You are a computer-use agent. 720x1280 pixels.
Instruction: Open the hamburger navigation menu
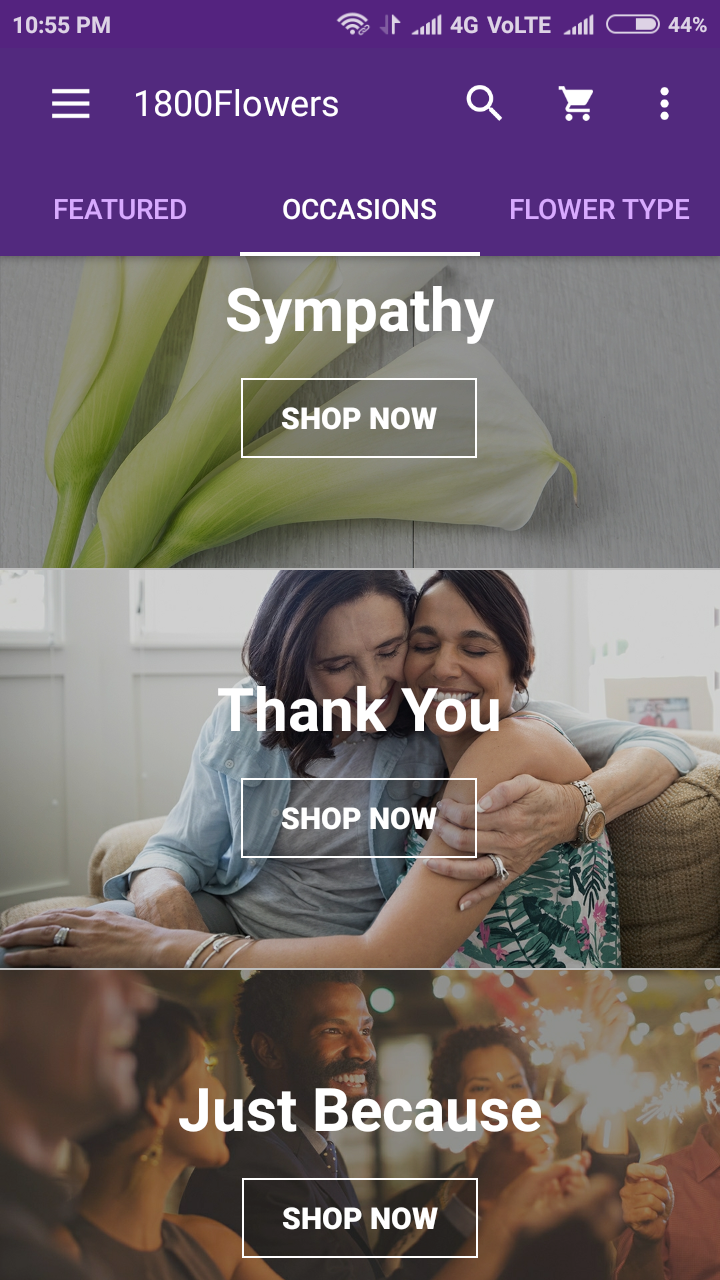coord(71,104)
